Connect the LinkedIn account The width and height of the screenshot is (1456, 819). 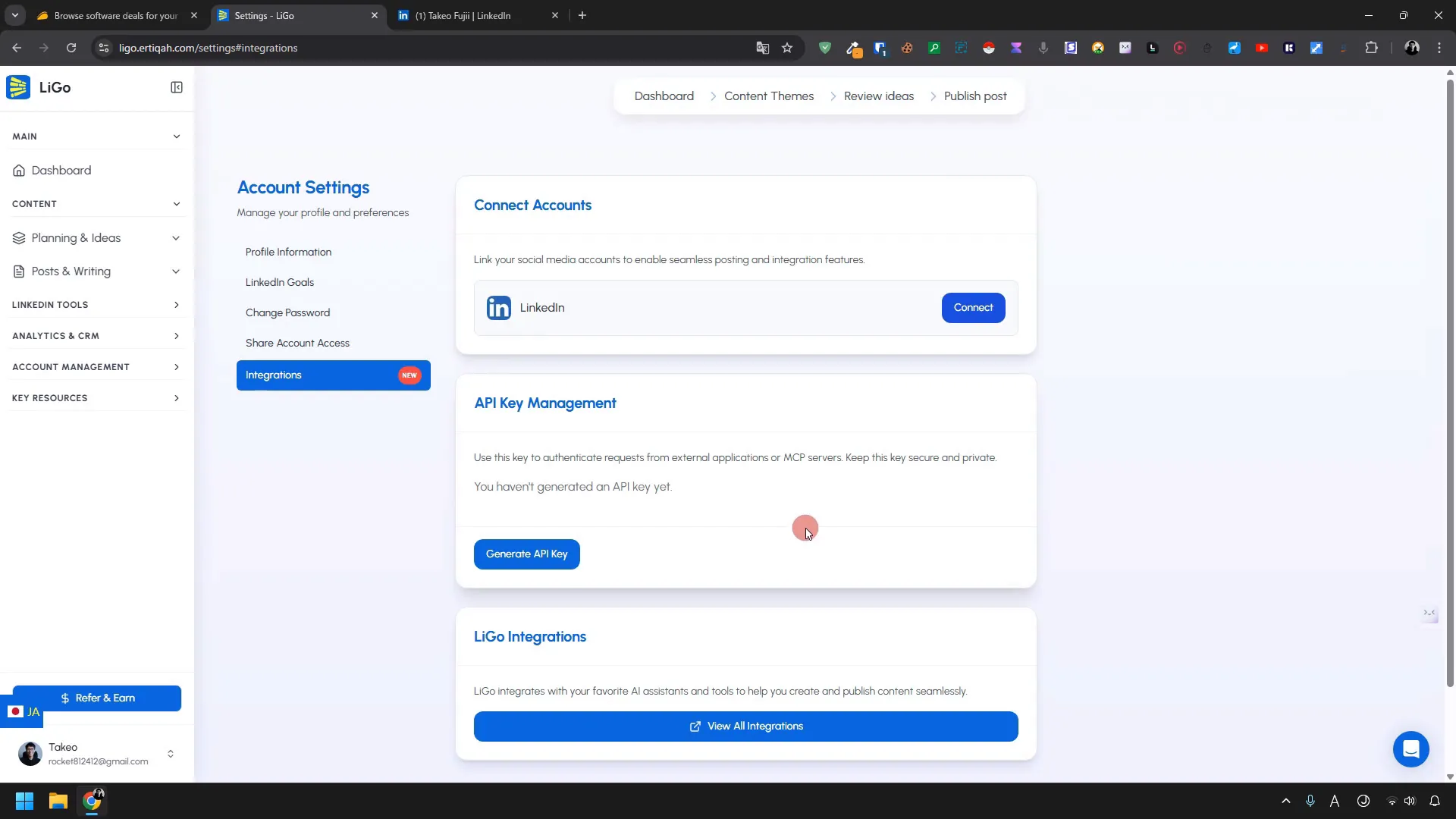973,308
